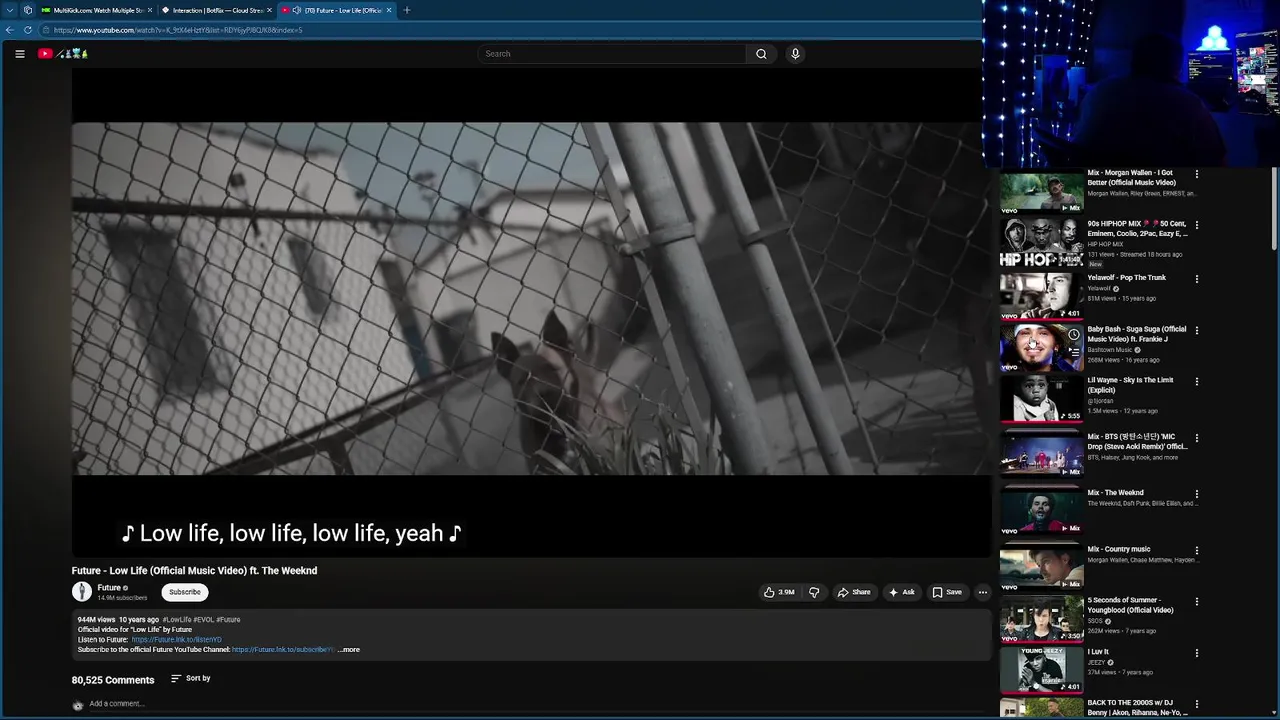The image size is (1280, 720).
Task: Open options for Mix - Country music
Action: pos(1197,550)
